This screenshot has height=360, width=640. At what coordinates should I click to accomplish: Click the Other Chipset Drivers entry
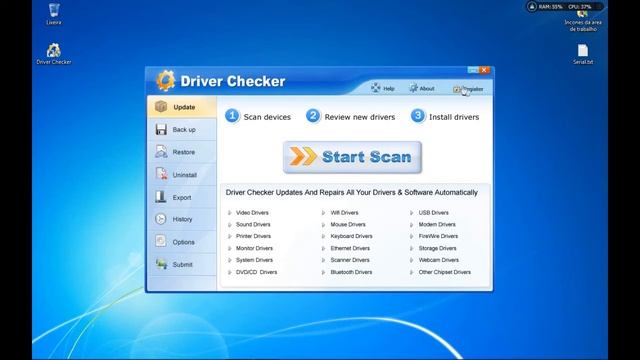point(444,272)
